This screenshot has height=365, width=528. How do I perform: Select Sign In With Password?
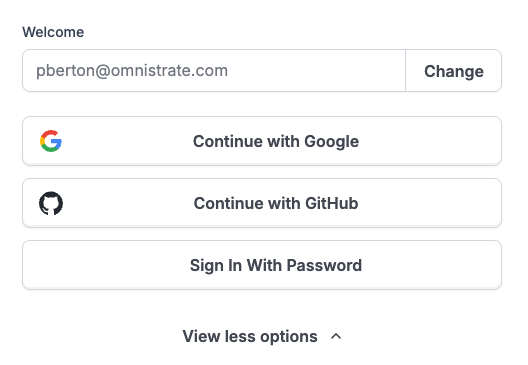[262, 265]
